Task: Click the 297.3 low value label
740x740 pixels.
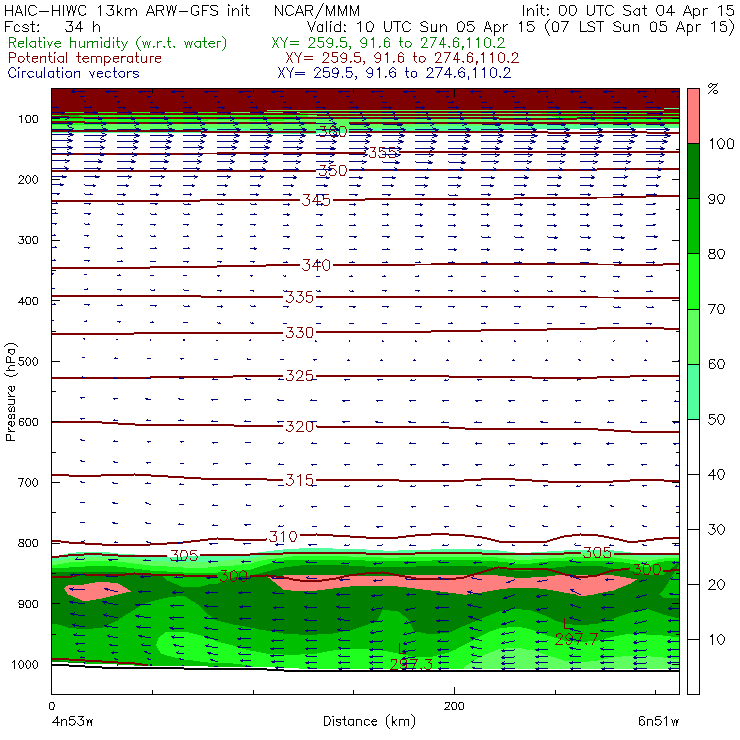Action: [x=411, y=664]
